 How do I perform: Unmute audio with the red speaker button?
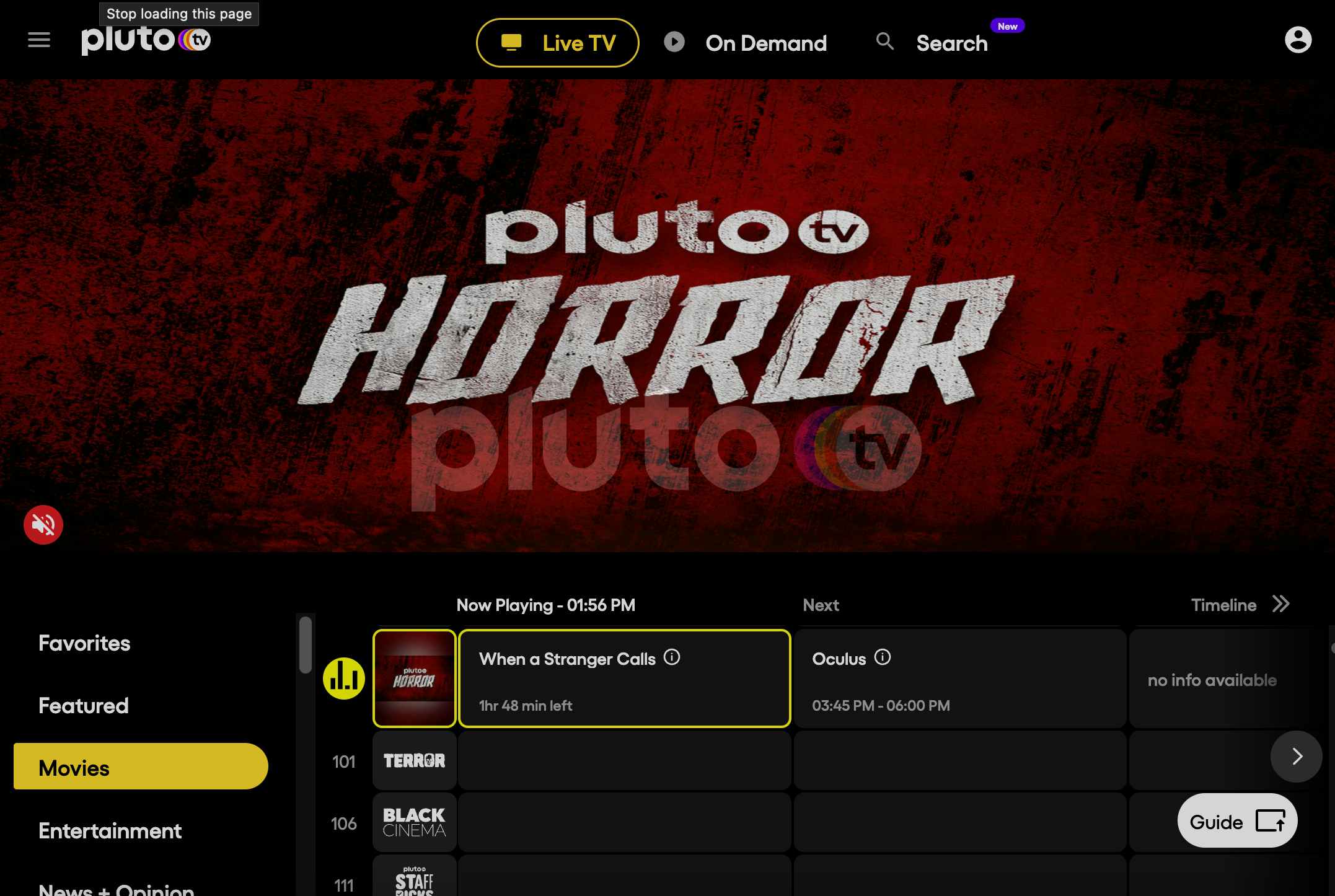43,525
